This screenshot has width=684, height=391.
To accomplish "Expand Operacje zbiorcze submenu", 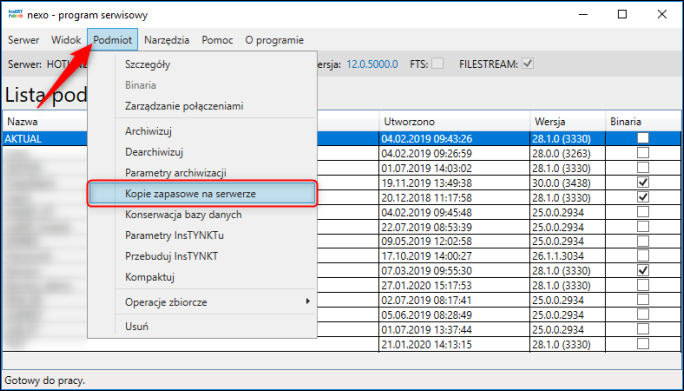I will (202, 302).
